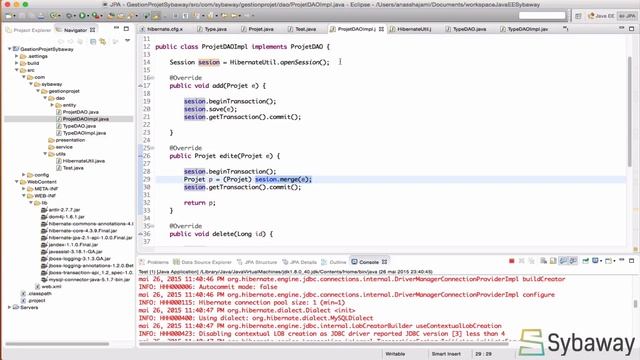Click the Print toolbar icon
Image resolution: width=640 pixels, height=360 pixels.
41,16
